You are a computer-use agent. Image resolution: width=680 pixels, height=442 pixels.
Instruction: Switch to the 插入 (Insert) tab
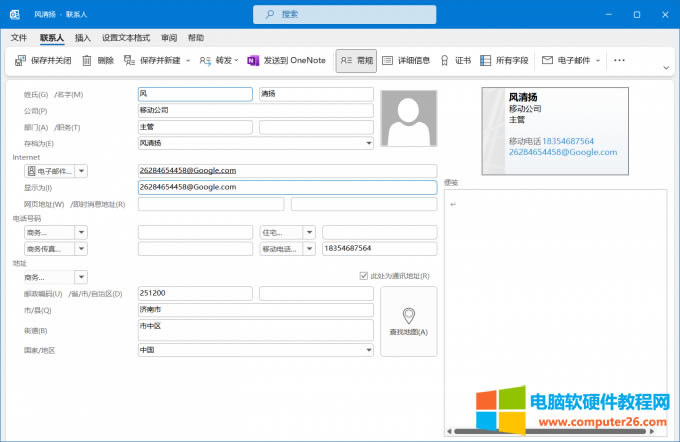coord(83,37)
